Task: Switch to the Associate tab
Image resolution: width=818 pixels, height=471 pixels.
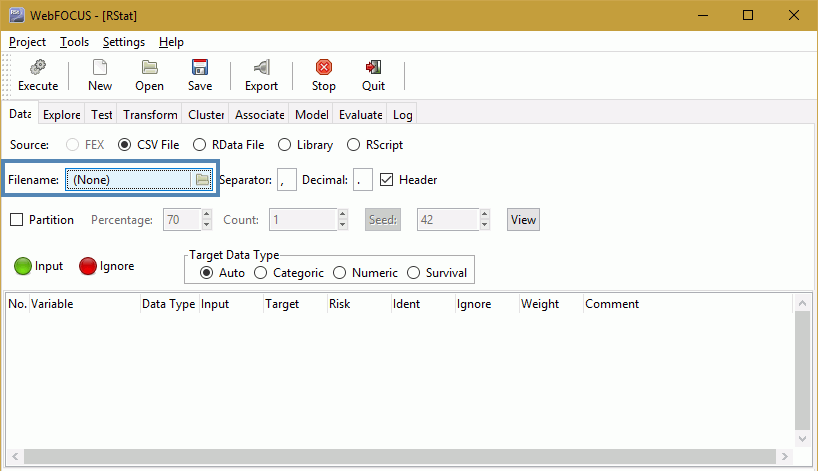Action: point(260,115)
